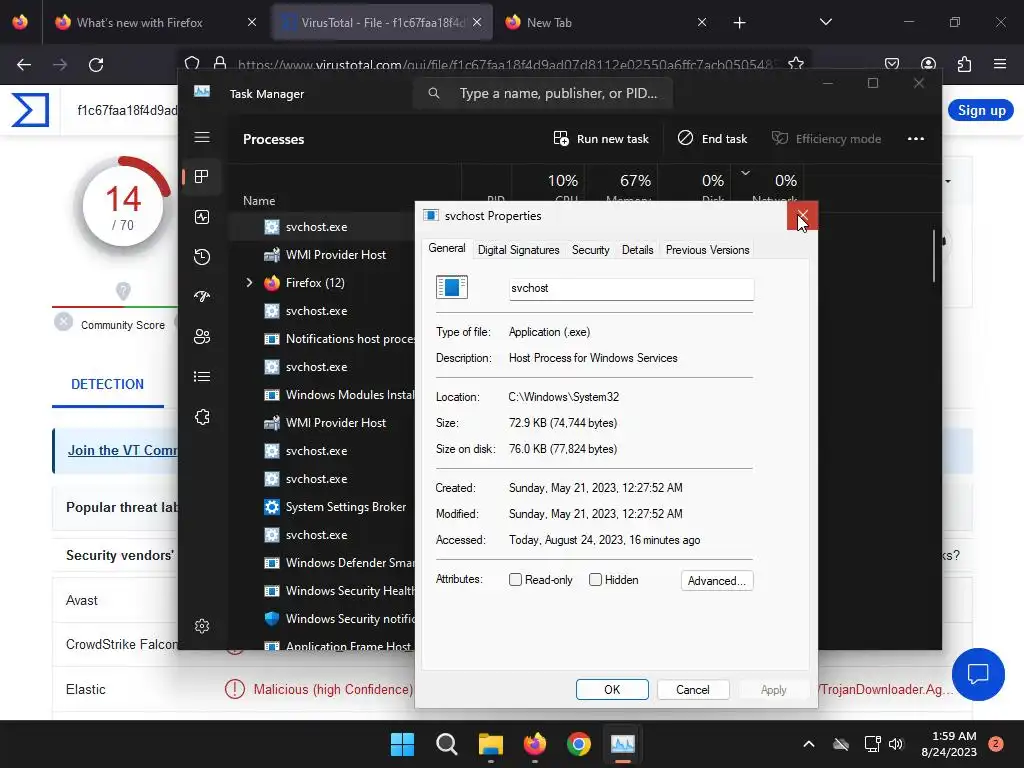Click OK in svchost Properties
This screenshot has width=1024, height=768.
pyautogui.click(x=612, y=690)
